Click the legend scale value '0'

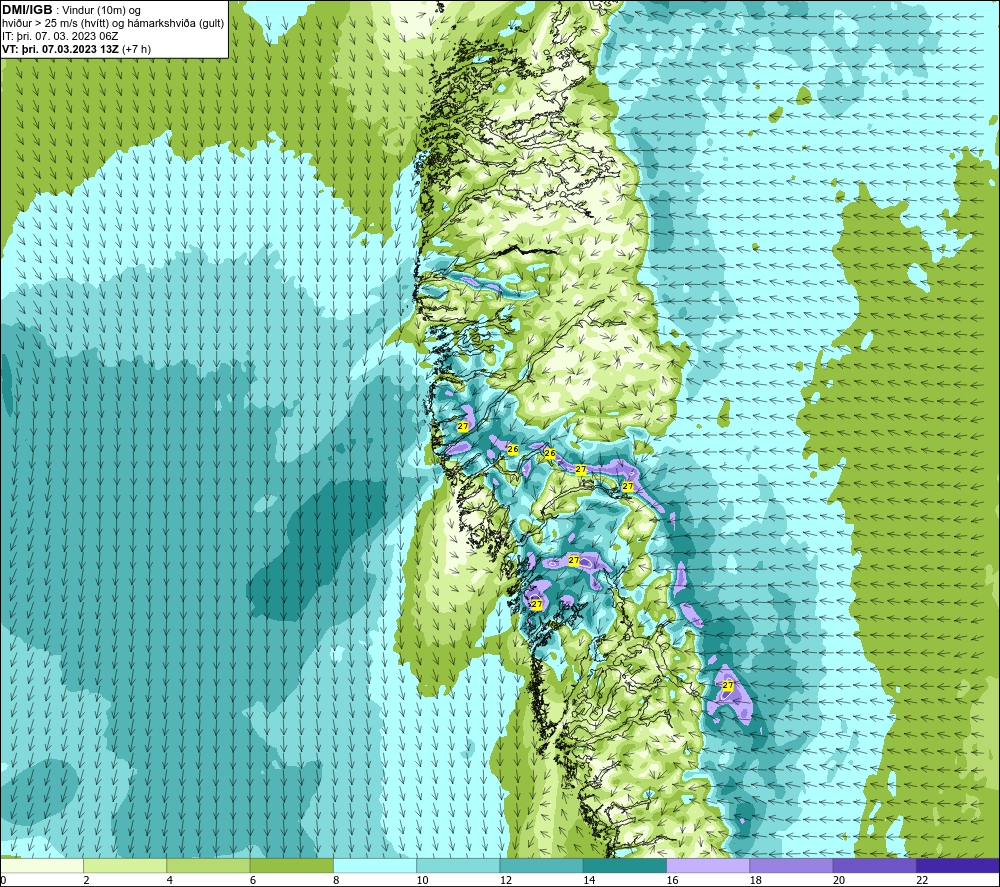[3, 880]
